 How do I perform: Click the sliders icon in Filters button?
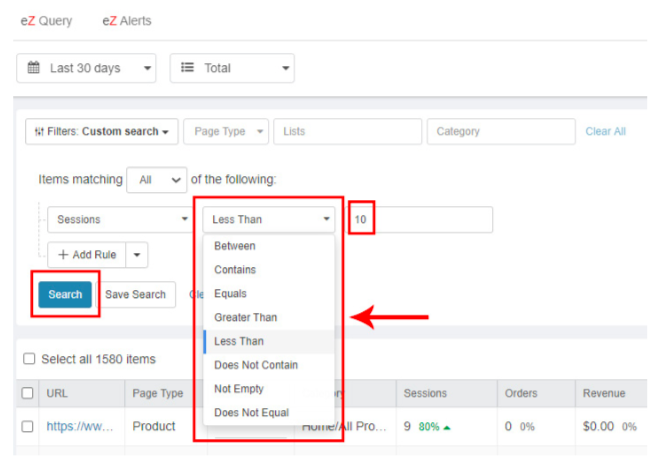[x=39, y=132]
